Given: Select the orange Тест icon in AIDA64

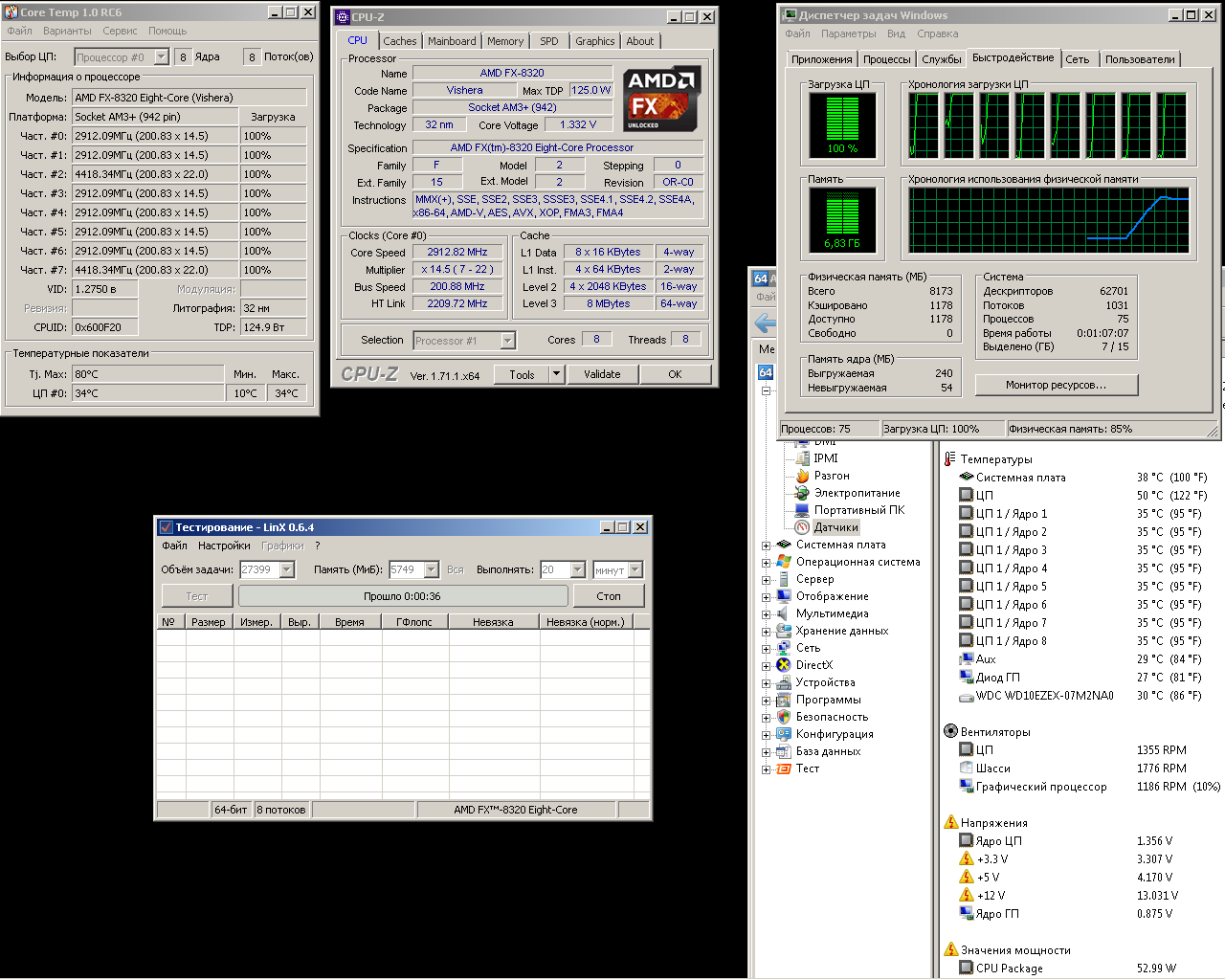Looking at the screenshot, I should [x=784, y=768].
